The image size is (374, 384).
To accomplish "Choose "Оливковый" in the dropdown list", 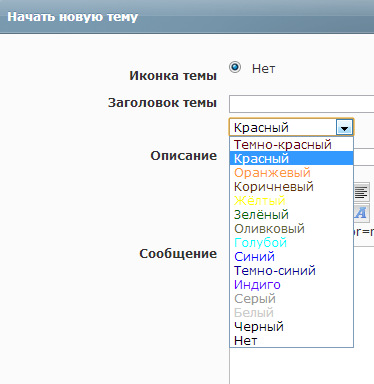I will pos(291,228).
